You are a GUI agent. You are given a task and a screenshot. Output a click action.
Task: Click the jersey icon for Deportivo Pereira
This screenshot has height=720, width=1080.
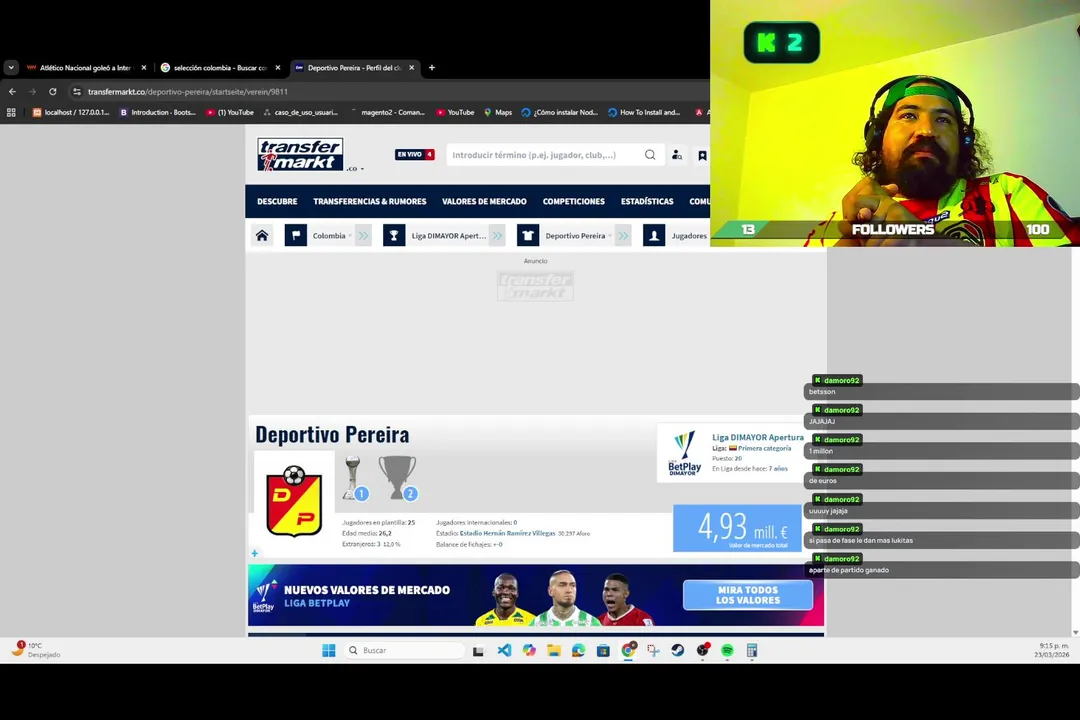pos(528,236)
